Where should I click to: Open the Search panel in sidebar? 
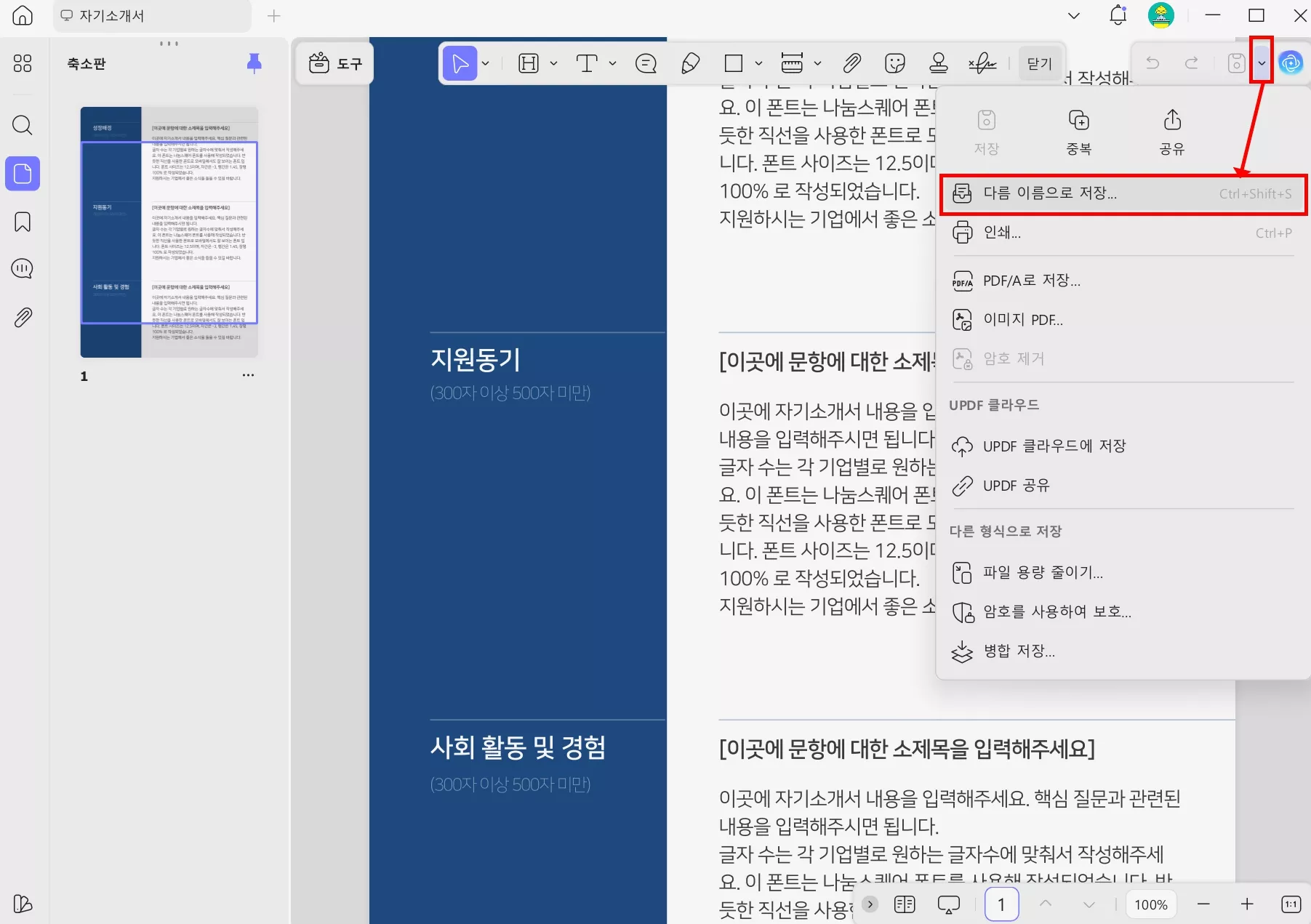pos(23,126)
